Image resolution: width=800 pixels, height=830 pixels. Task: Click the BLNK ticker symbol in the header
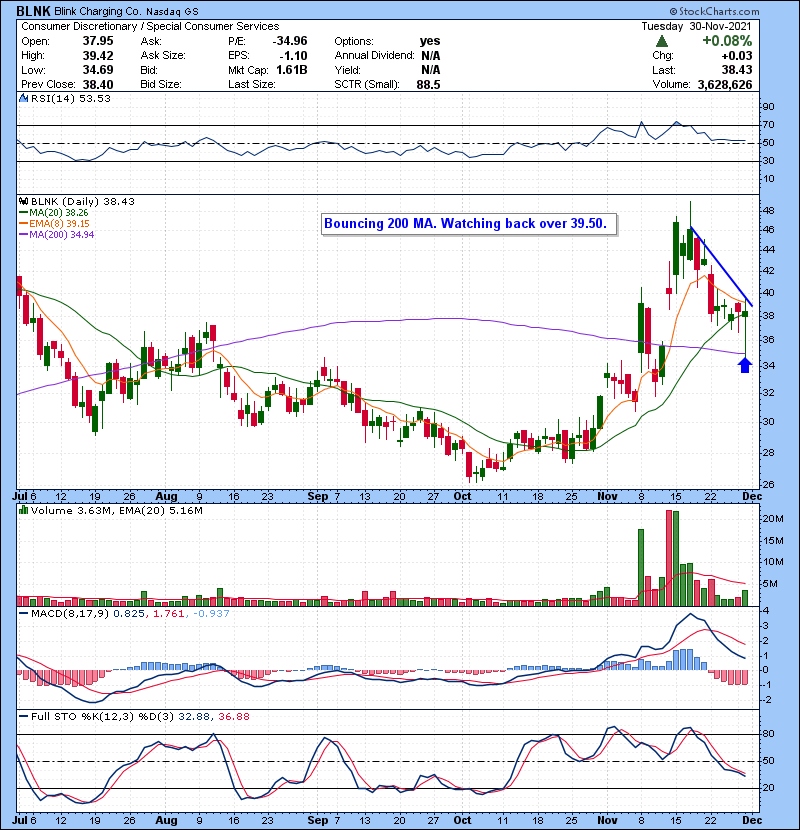(33, 11)
